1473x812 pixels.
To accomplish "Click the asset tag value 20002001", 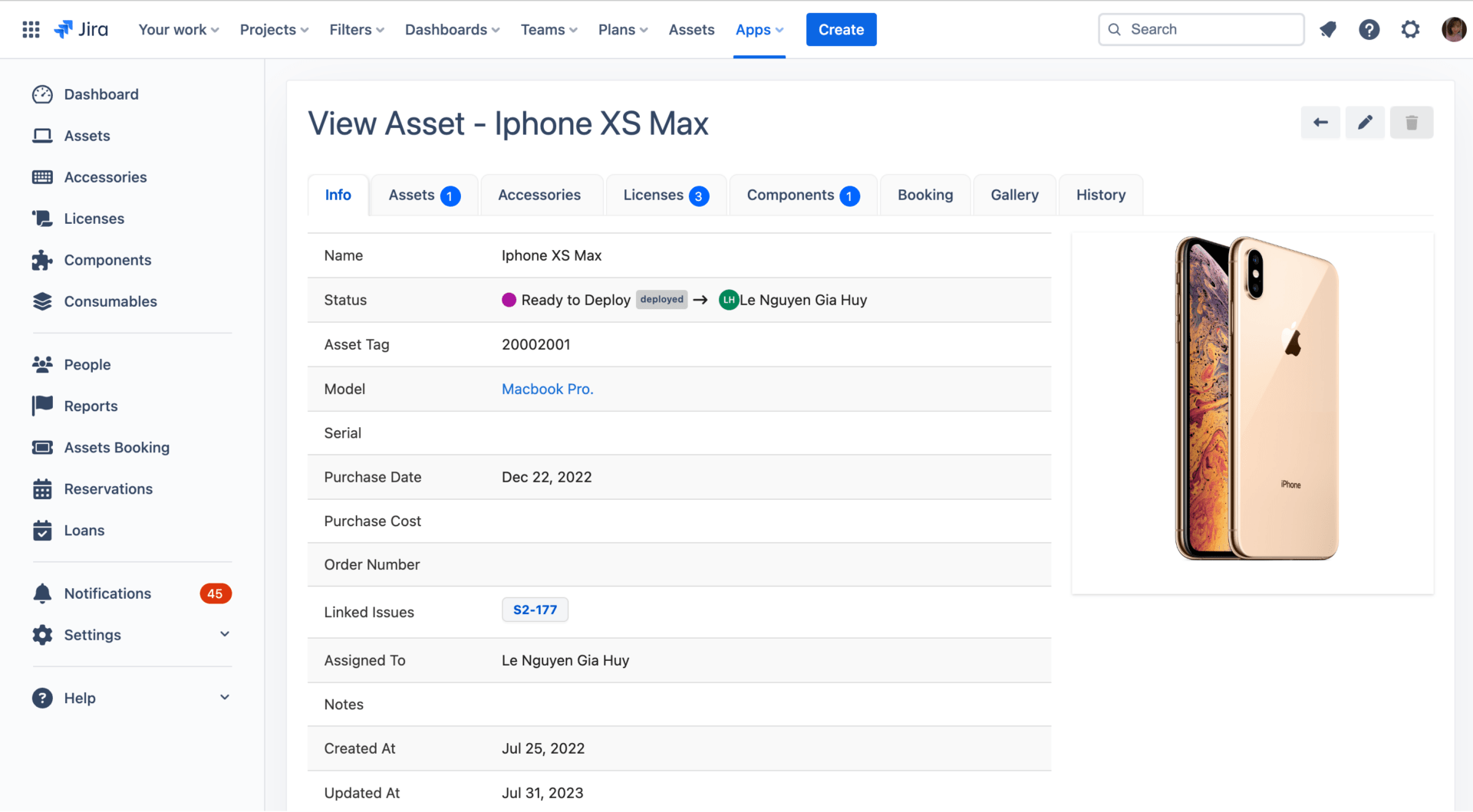I will pyautogui.click(x=535, y=344).
